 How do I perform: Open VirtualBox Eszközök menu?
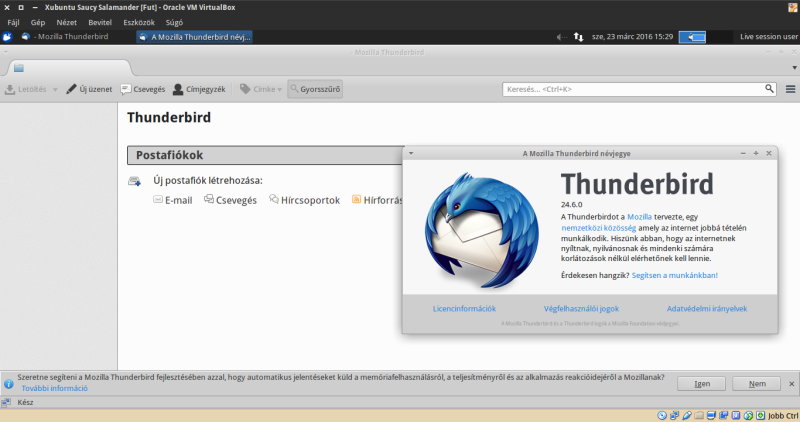(139, 22)
